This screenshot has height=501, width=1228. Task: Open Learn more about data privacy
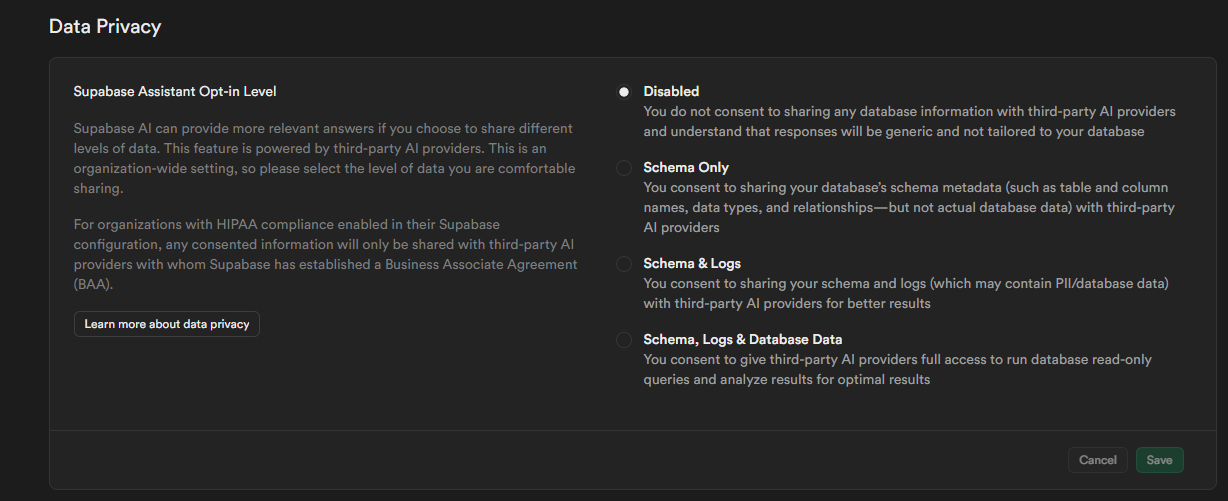pos(167,324)
